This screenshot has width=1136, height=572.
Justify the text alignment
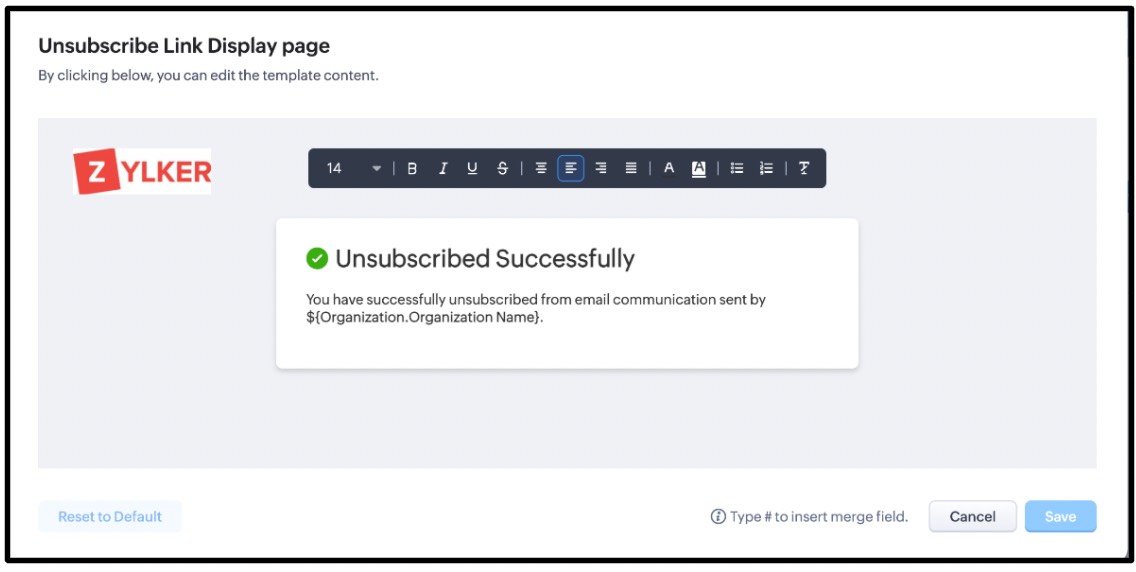[631, 168]
